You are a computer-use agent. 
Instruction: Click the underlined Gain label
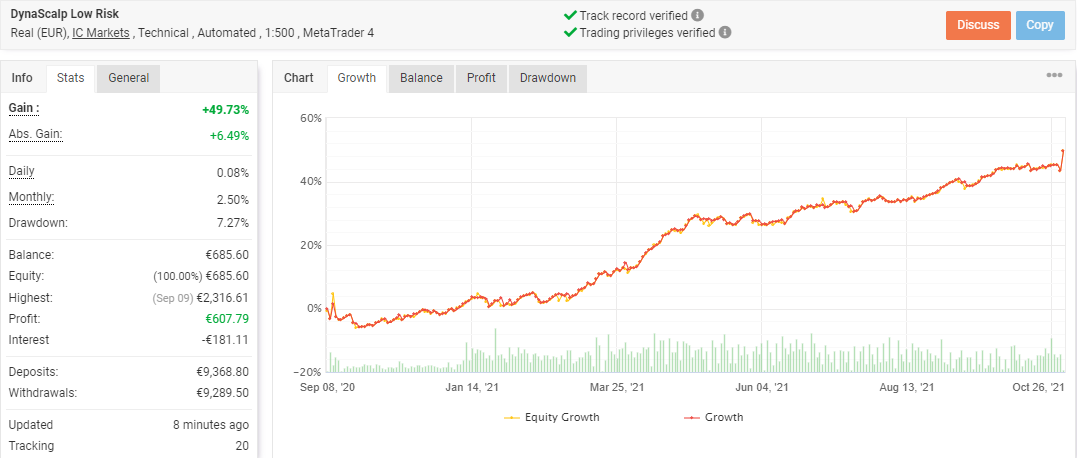tap(24, 108)
